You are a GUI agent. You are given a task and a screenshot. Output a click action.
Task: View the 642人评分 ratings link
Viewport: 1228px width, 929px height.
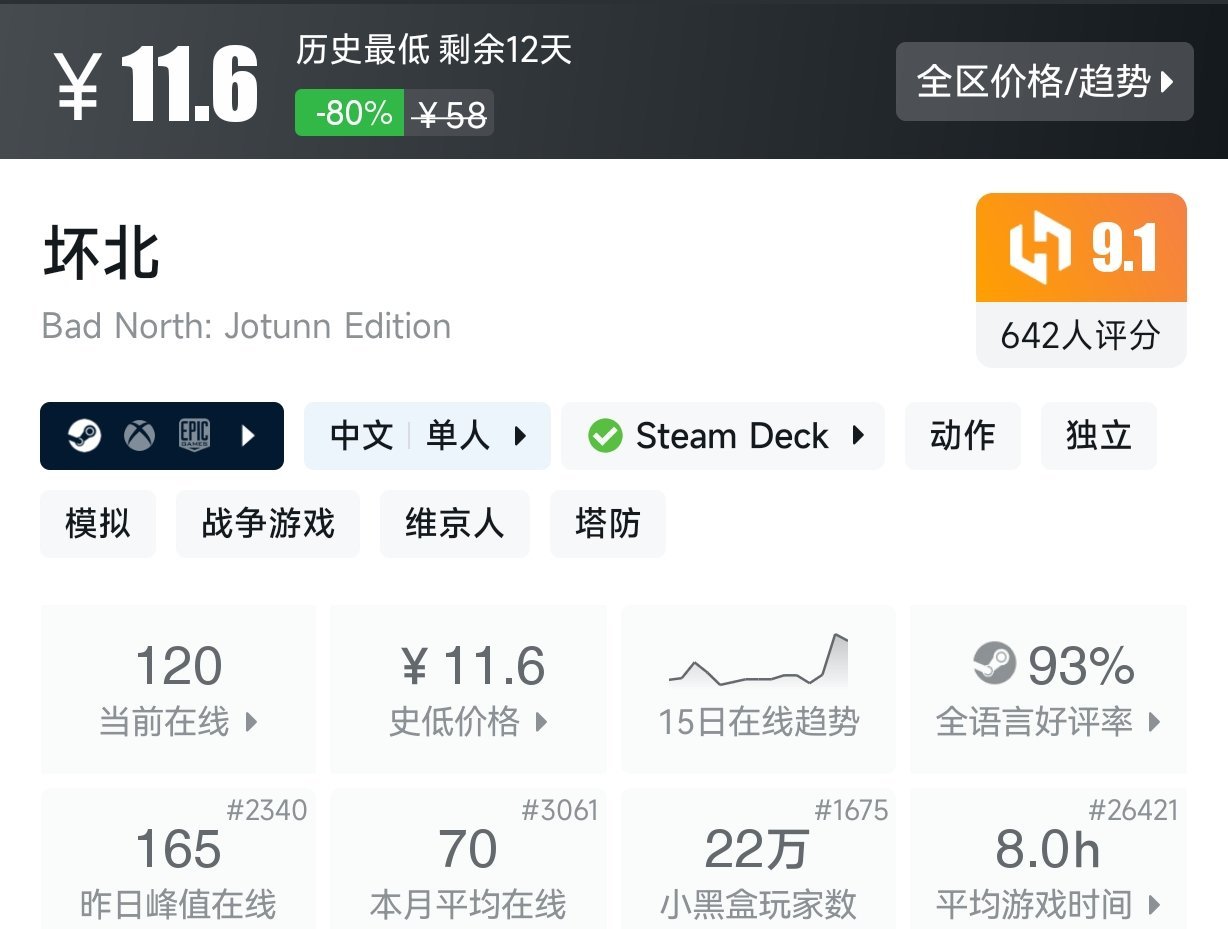pos(1080,337)
